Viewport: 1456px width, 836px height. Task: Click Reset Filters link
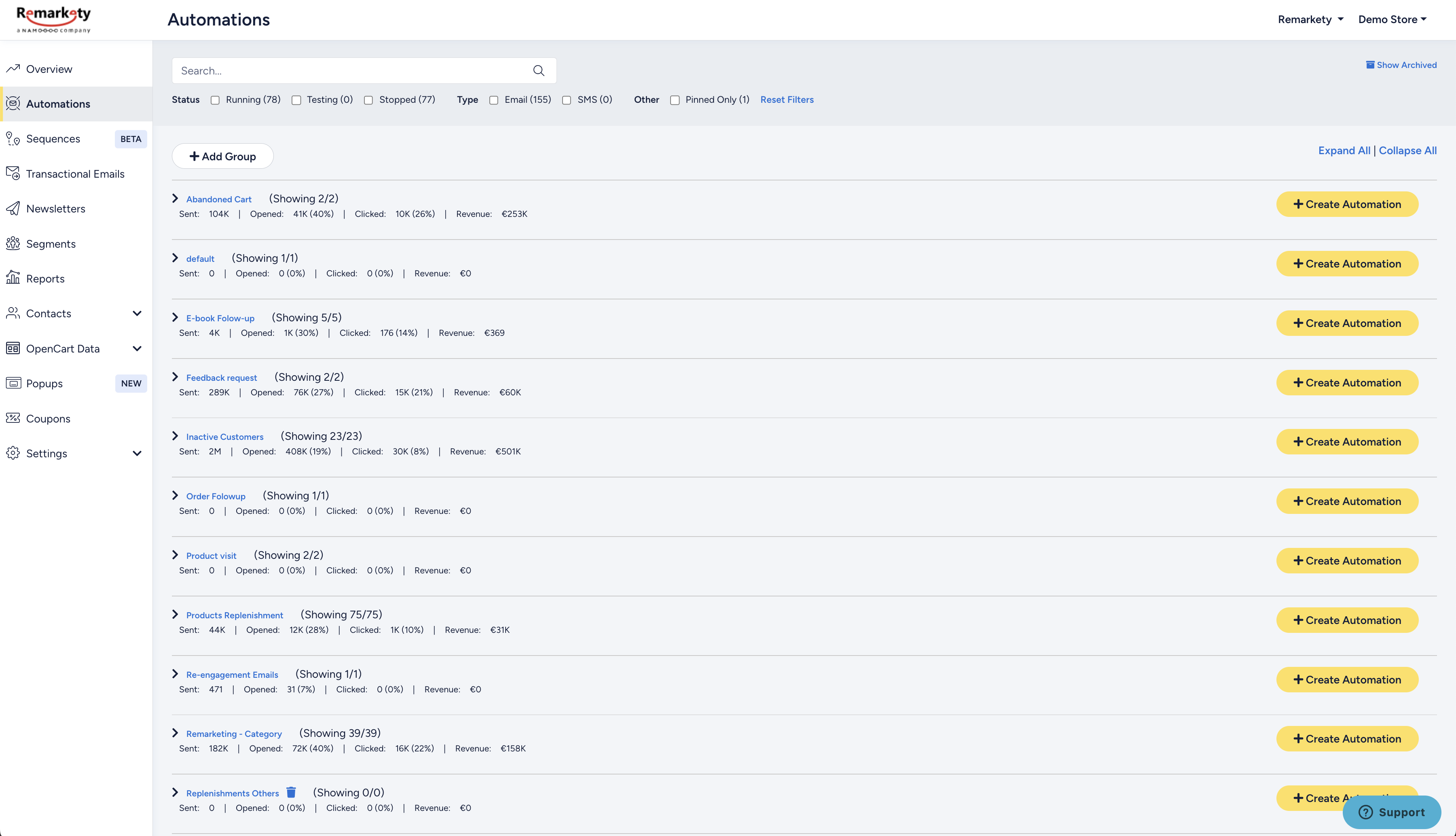(787, 100)
